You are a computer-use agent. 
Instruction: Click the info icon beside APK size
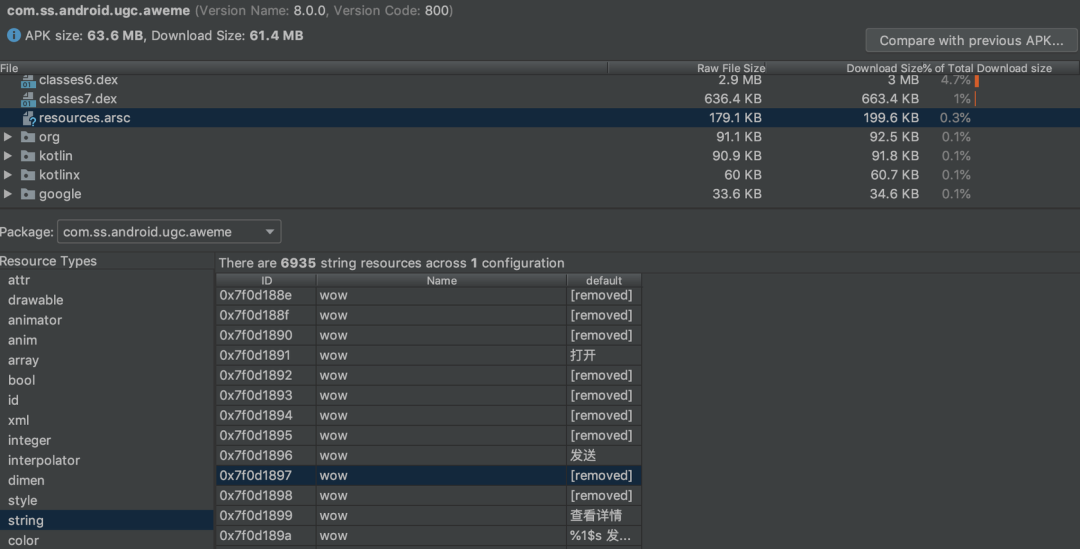pos(14,36)
